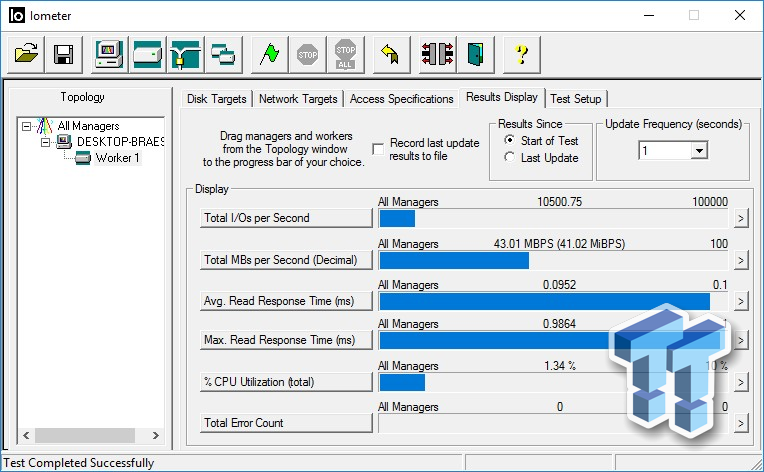Image resolution: width=764 pixels, height=472 pixels.
Task: Click the Avg. Read Response Time button
Action: [286, 301]
